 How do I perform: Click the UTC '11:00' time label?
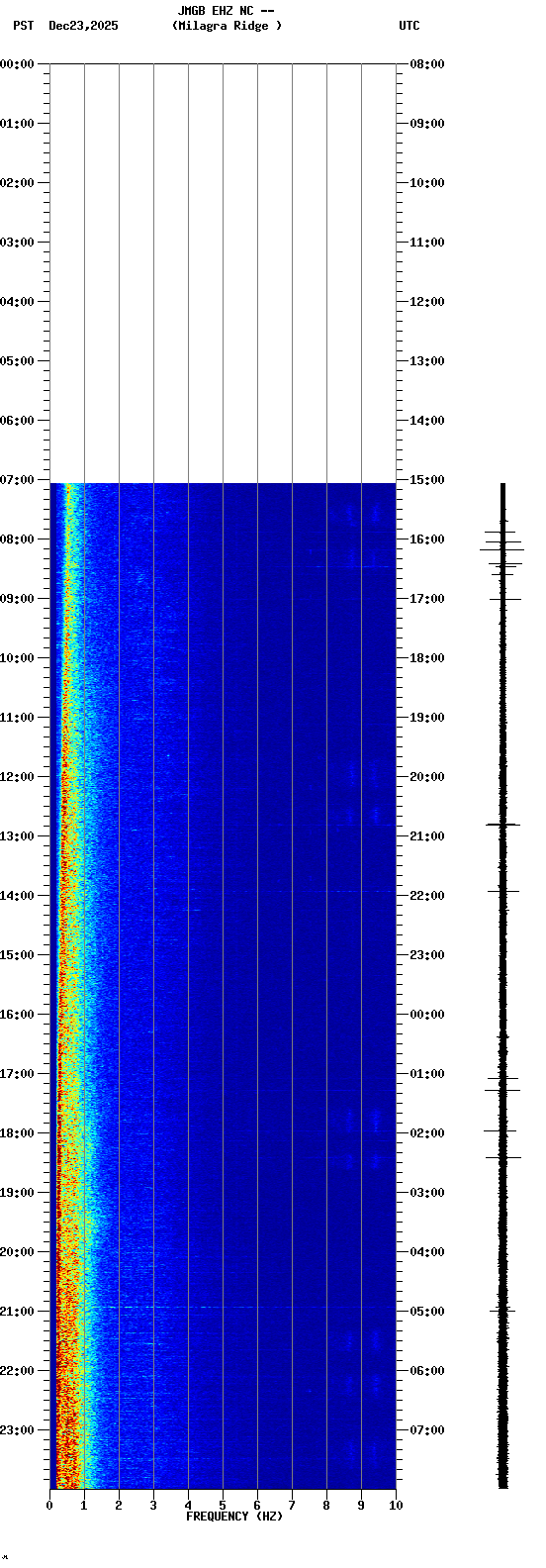click(427, 243)
